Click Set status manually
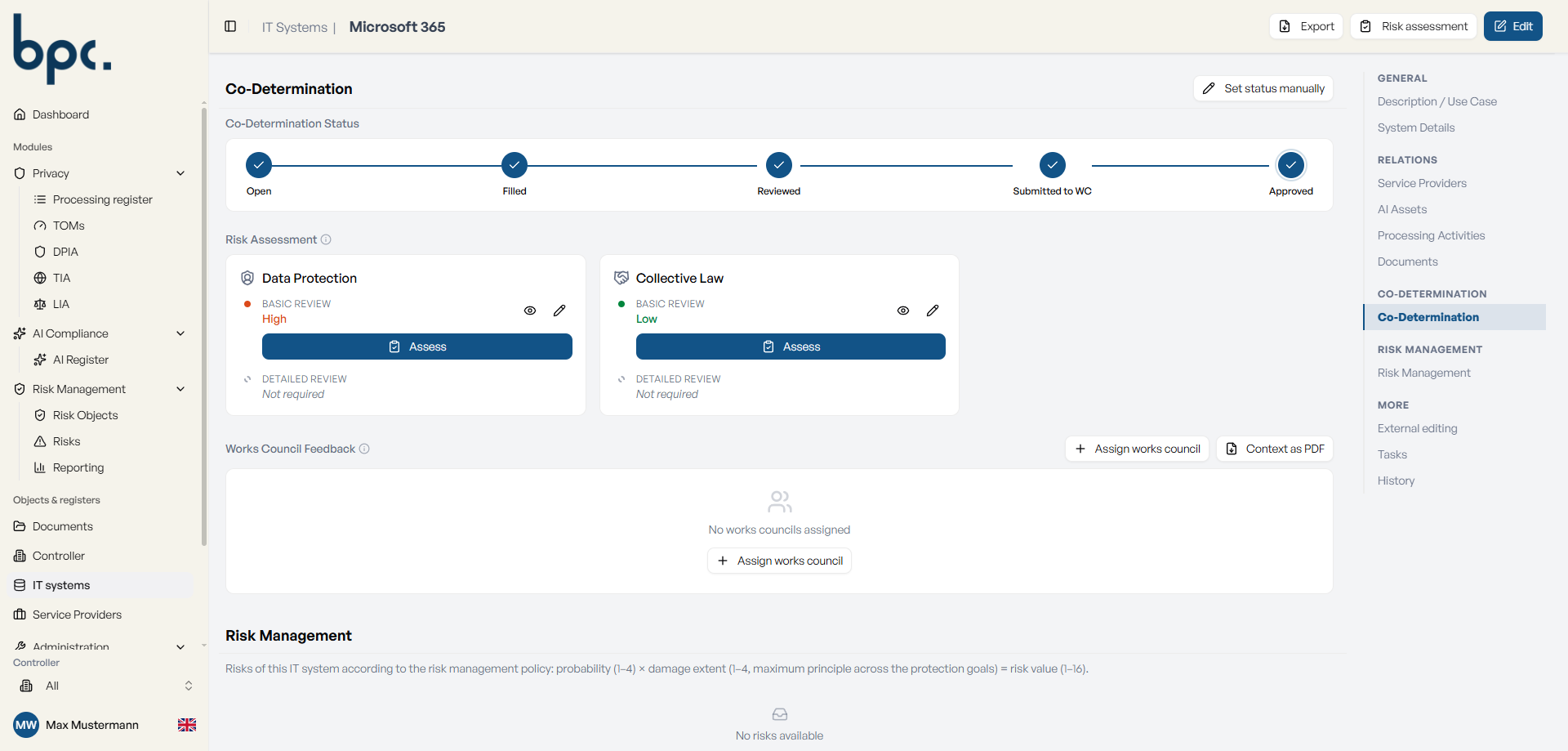This screenshot has height=751, width=1568. tap(1263, 88)
